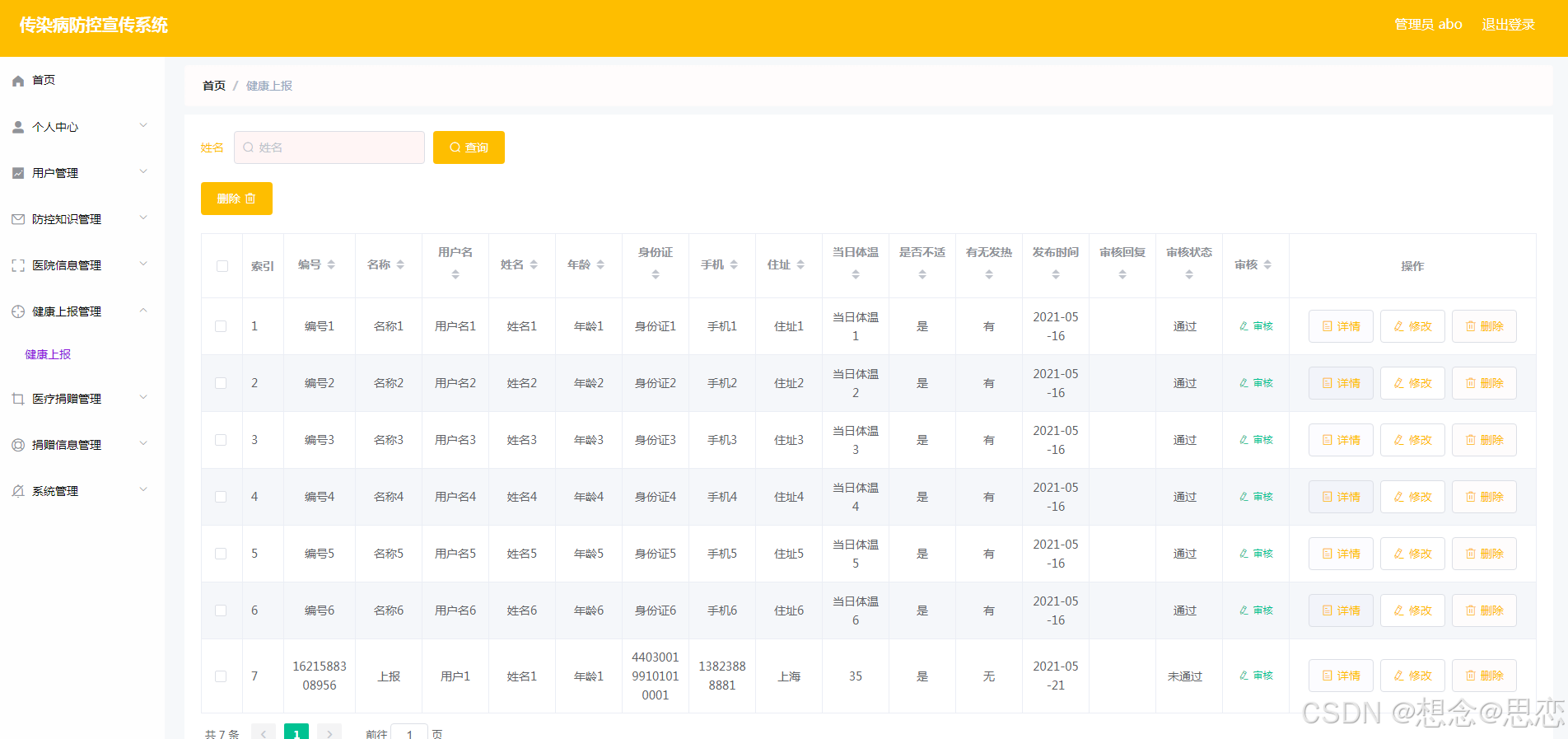The image size is (1568, 739).
Task: Sort by 身份证 column arrows
Action: coord(656,274)
